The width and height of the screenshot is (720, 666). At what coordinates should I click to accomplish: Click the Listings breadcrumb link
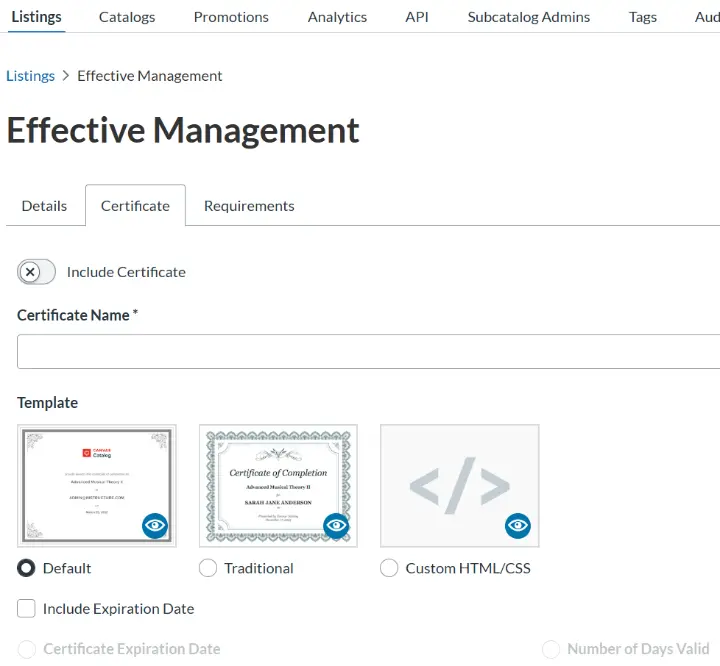pyautogui.click(x=31, y=76)
